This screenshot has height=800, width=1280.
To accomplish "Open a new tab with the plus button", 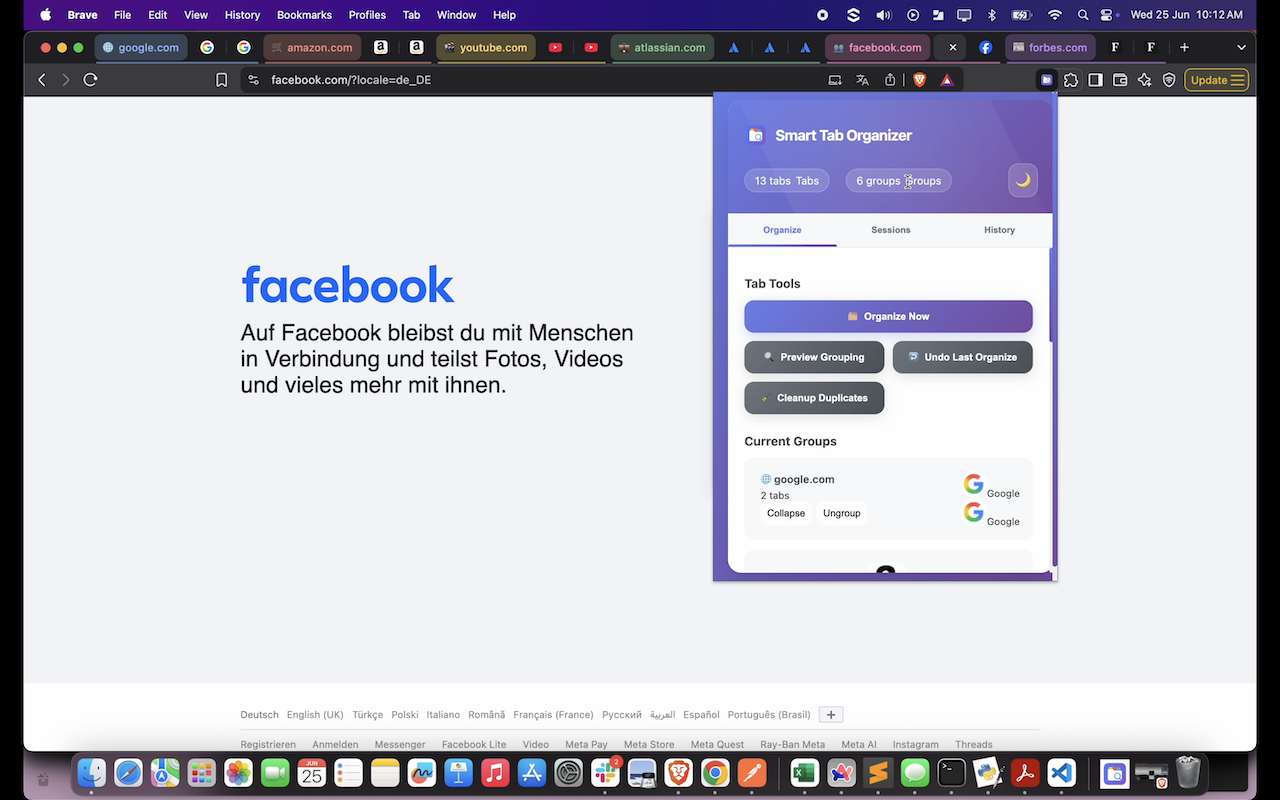I will coord(1184,47).
